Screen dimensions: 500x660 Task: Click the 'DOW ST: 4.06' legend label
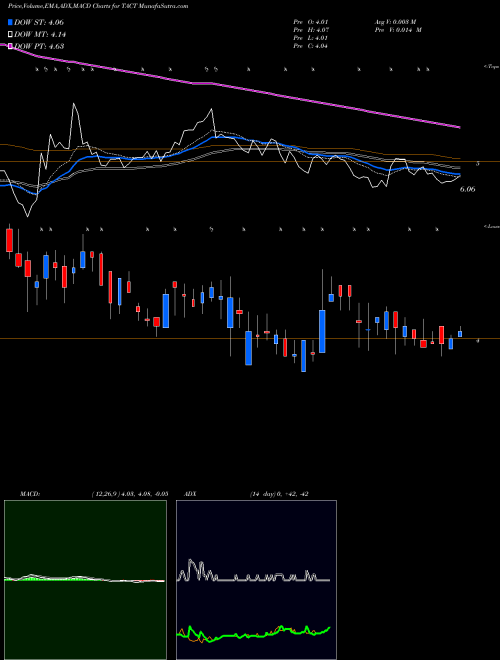(39, 23)
